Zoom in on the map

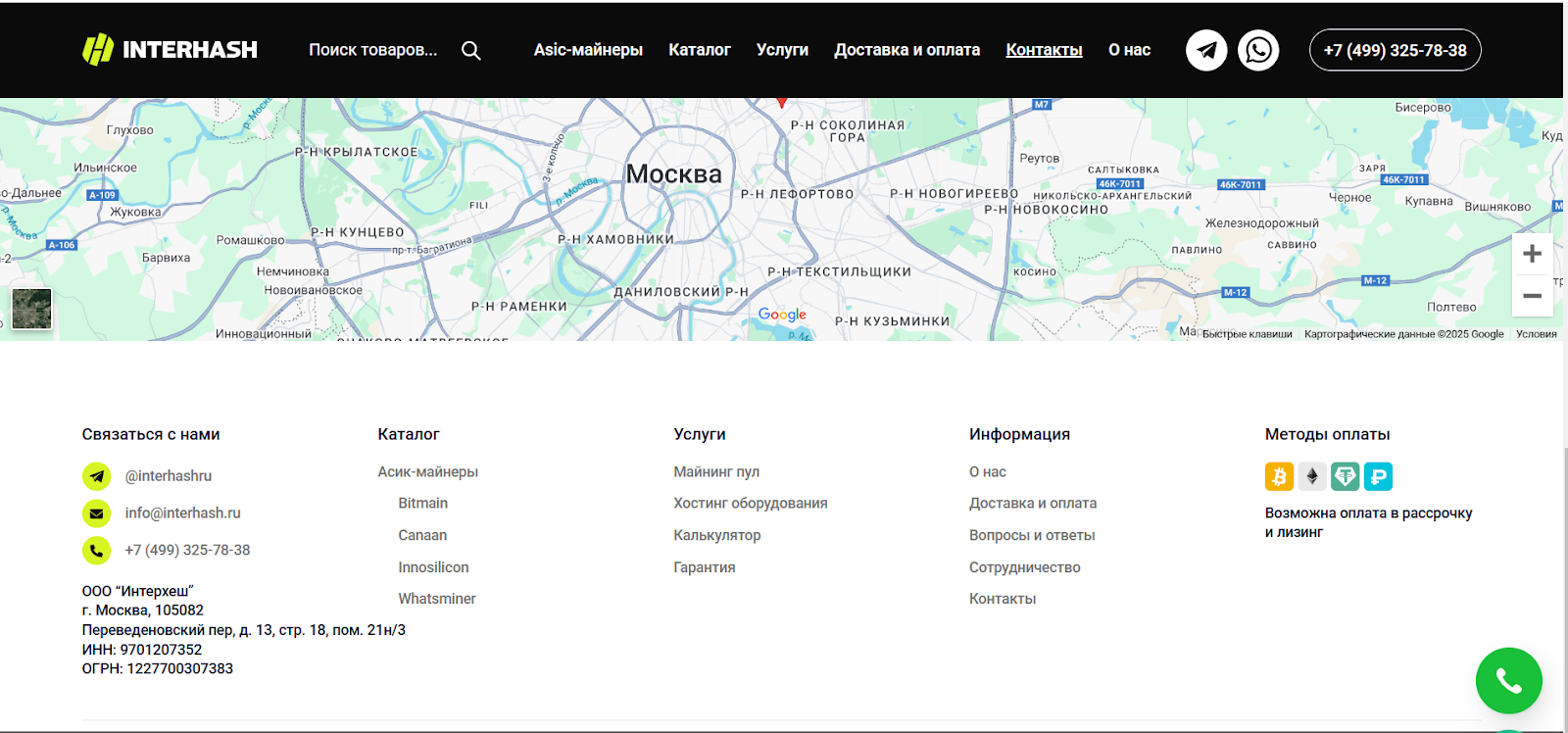pyautogui.click(x=1533, y=254)
